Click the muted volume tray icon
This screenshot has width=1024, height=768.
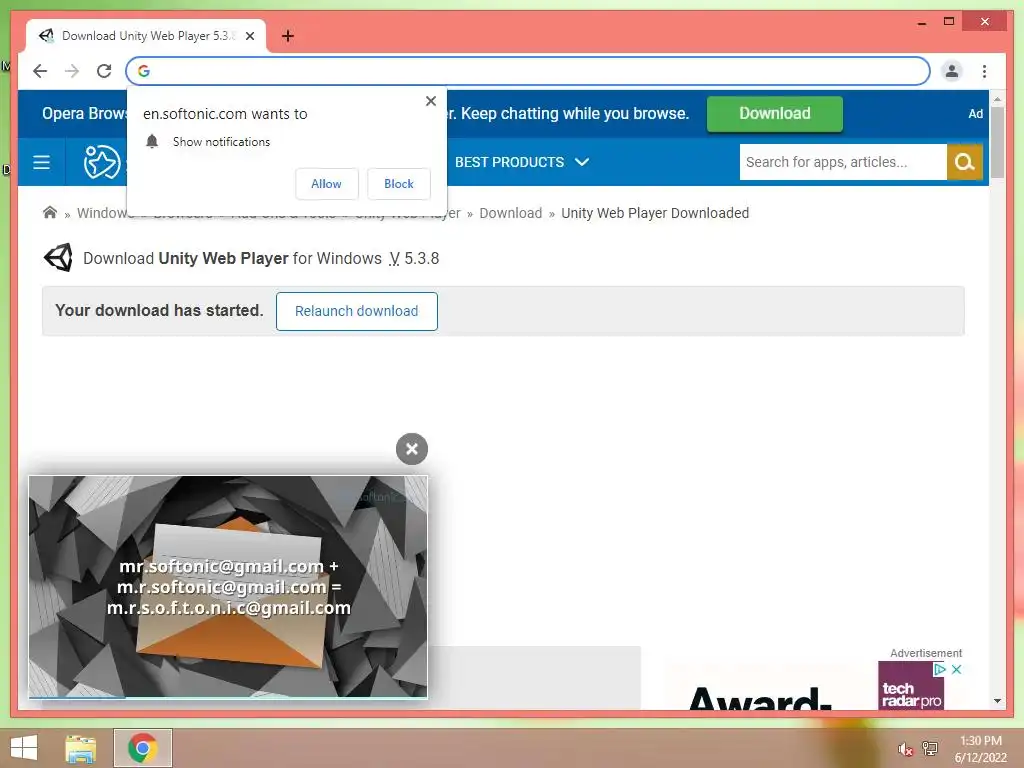[905, 749]
